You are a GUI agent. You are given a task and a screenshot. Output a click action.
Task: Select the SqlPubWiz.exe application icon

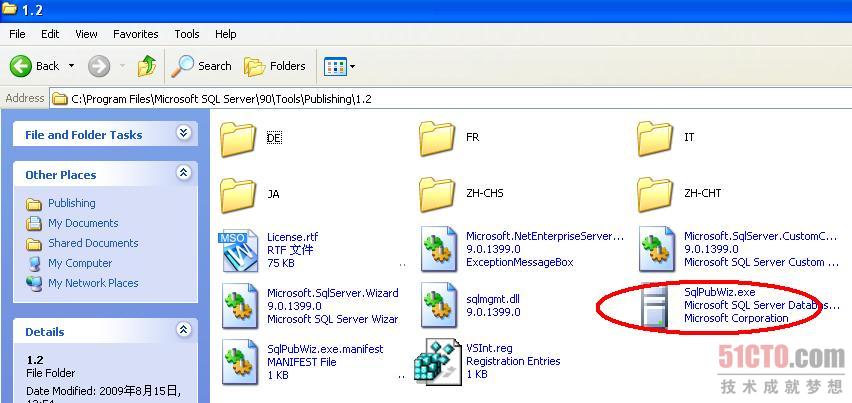pyautogui.click(x=654, y=306)
